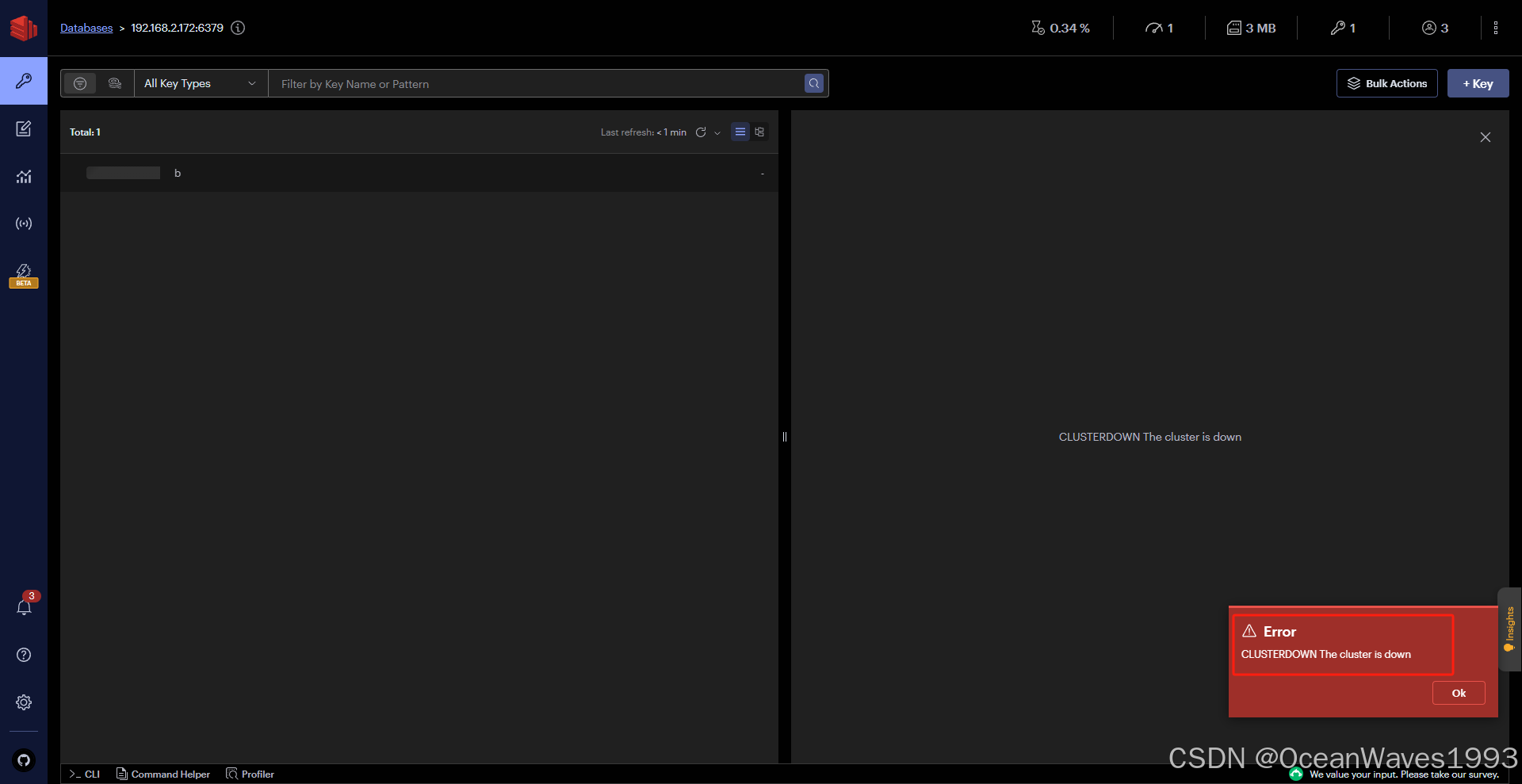Image resolution: width=1522 pixels, height=784 pixels.
Task: Go to the Databases breadcrumb link
Action: [86, 28]
